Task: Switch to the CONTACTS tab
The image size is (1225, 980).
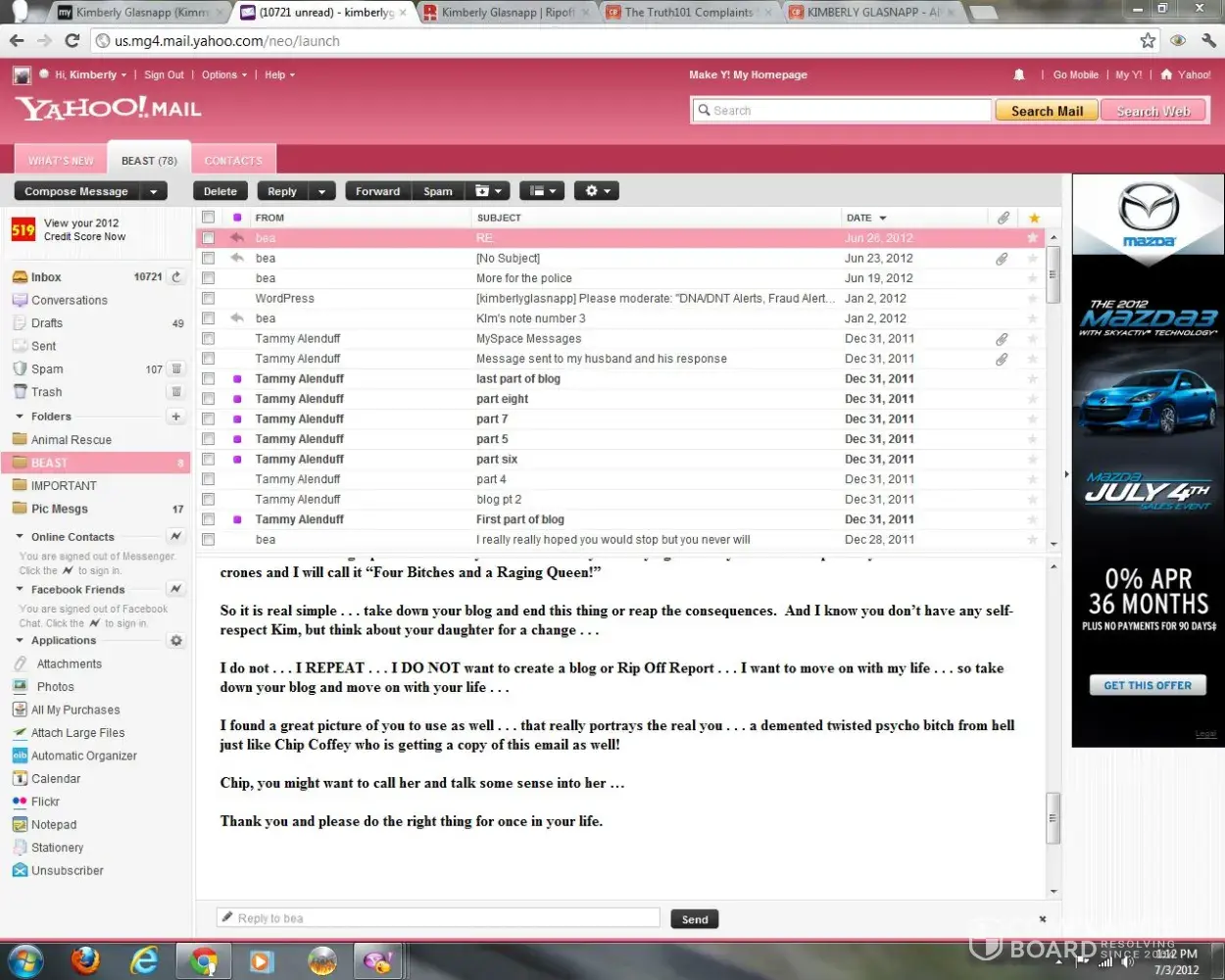Action: (233, 161)
